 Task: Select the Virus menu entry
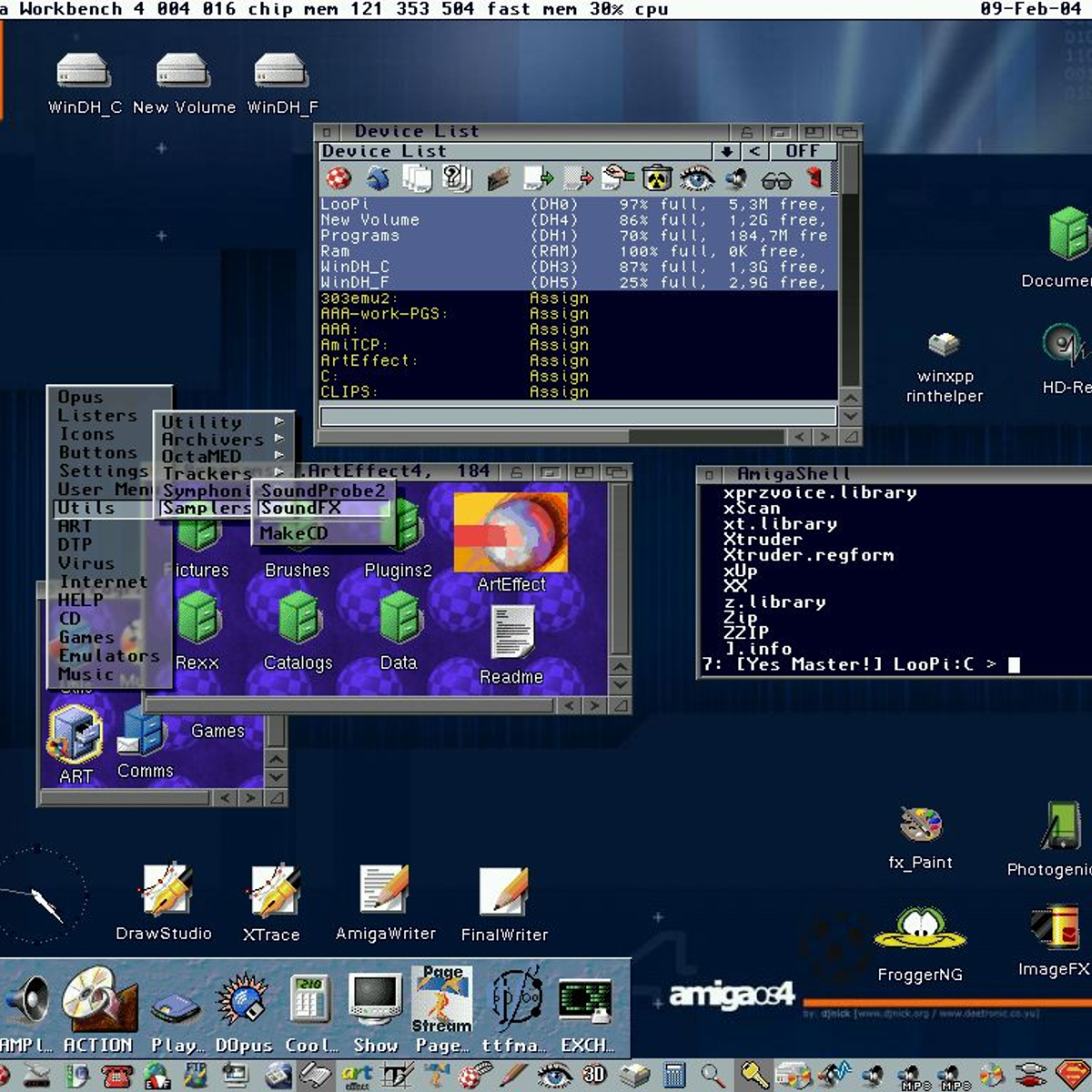tap(86, 563)
